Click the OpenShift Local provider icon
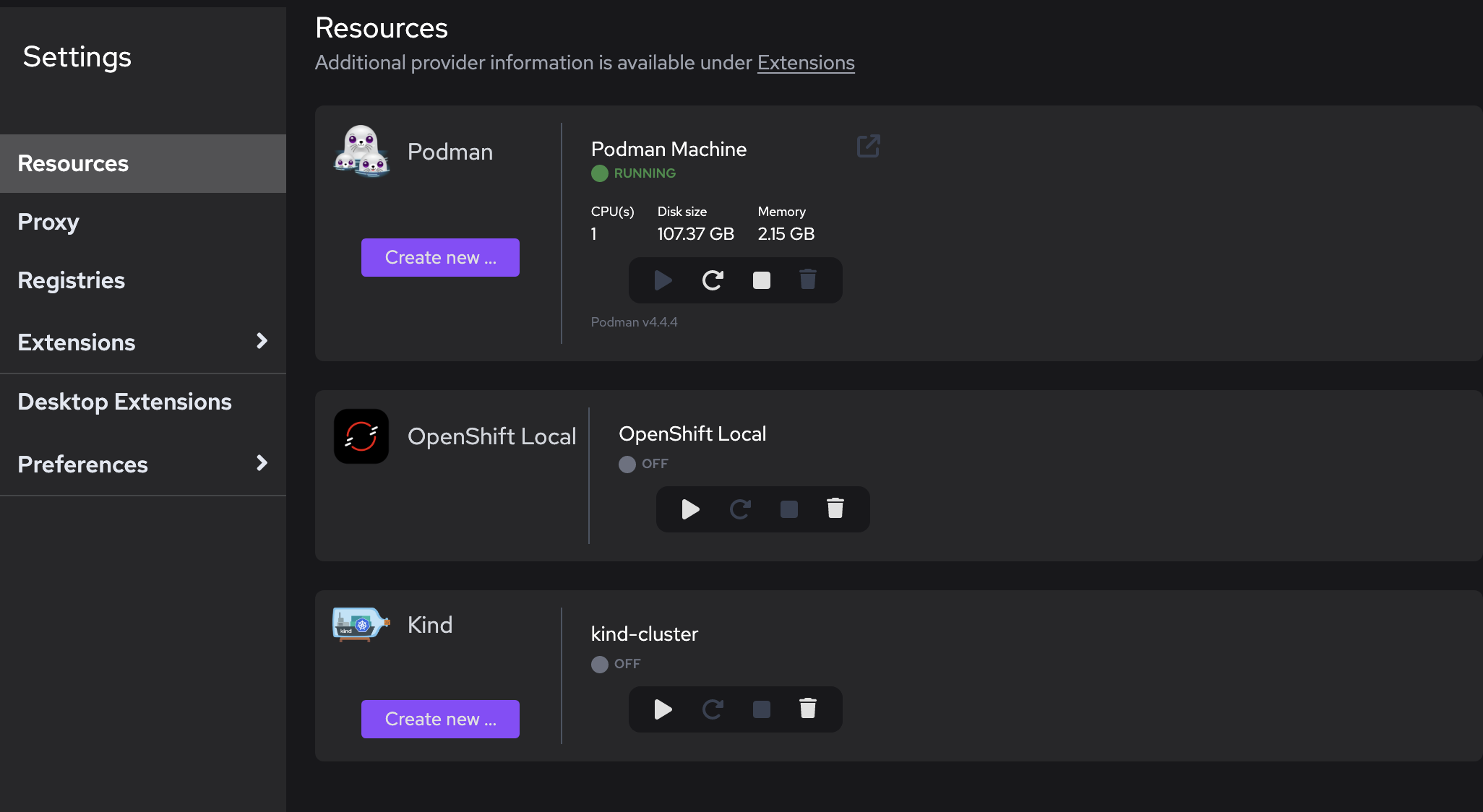The width and height of the screenshot is (1483, 812). (361, 436)
